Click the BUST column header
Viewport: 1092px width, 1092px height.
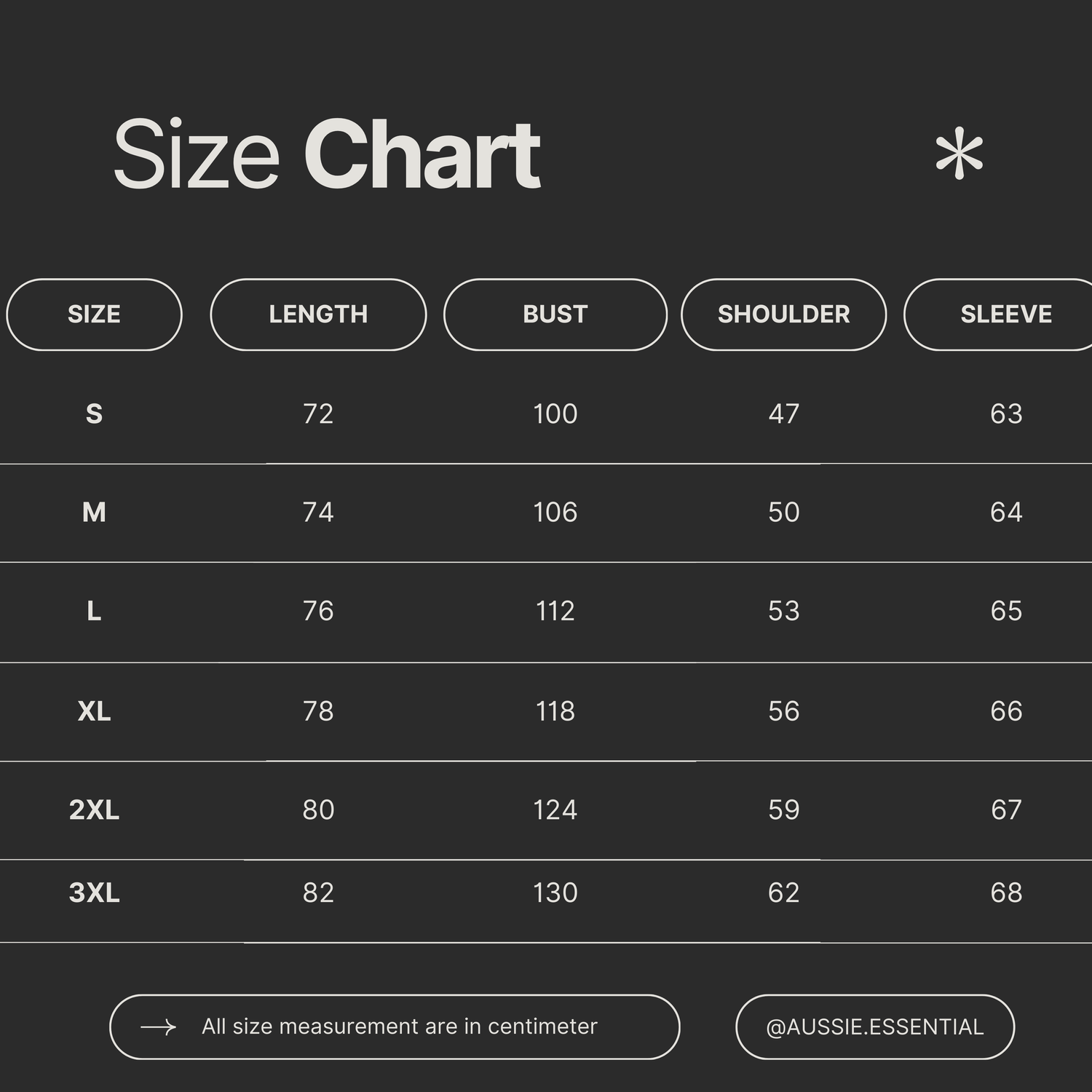click(x=555, y=314)
